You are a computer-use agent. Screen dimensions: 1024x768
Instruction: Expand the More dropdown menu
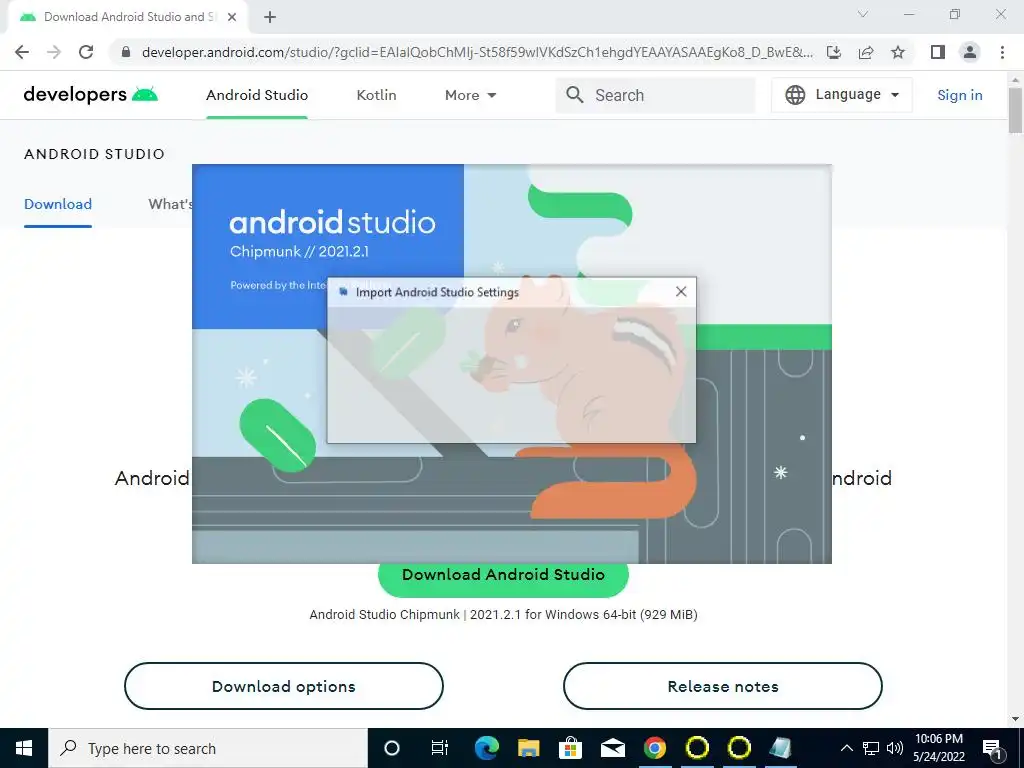click(470, 95)
